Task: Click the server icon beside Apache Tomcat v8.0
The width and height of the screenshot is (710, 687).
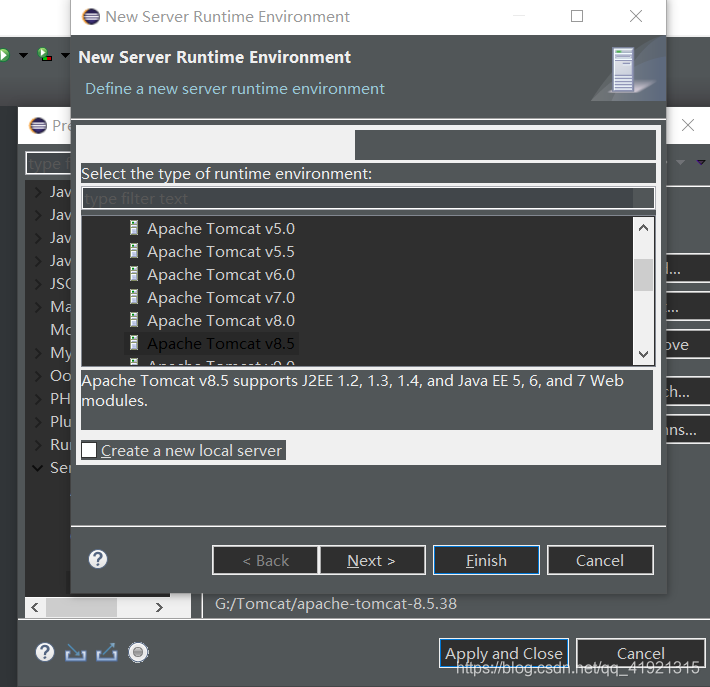Action: pyautogui.click(x=134, y=320)
